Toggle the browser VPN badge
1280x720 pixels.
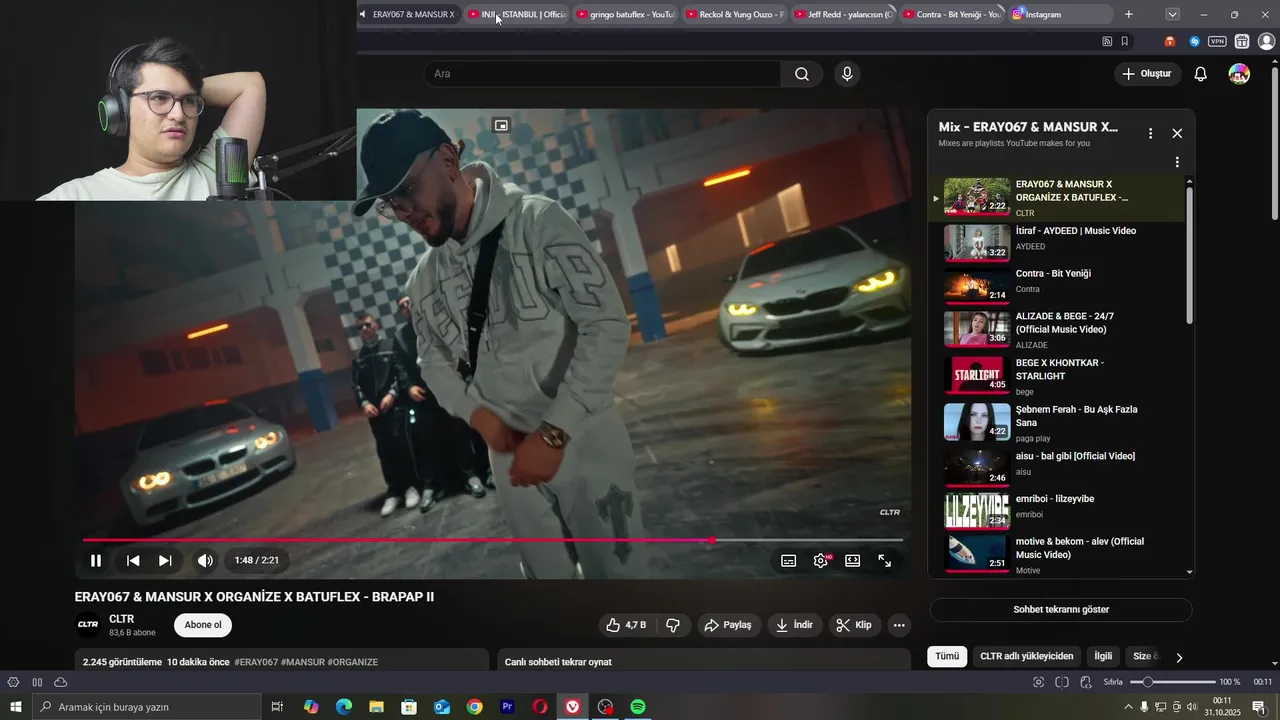[1217, 42]
